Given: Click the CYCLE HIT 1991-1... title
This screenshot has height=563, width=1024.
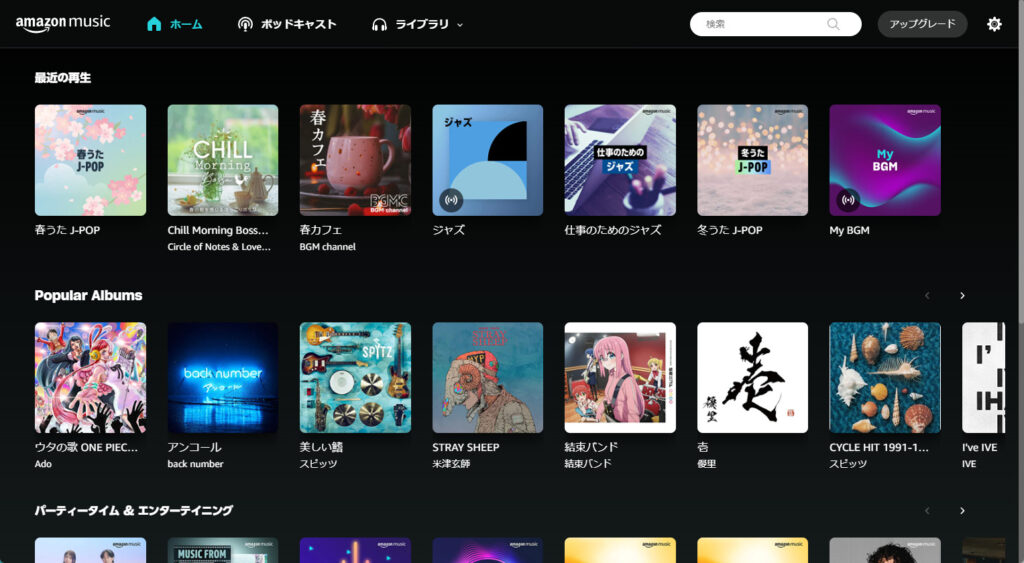Looking at the screenshot, I should click(x=879, y=447).
